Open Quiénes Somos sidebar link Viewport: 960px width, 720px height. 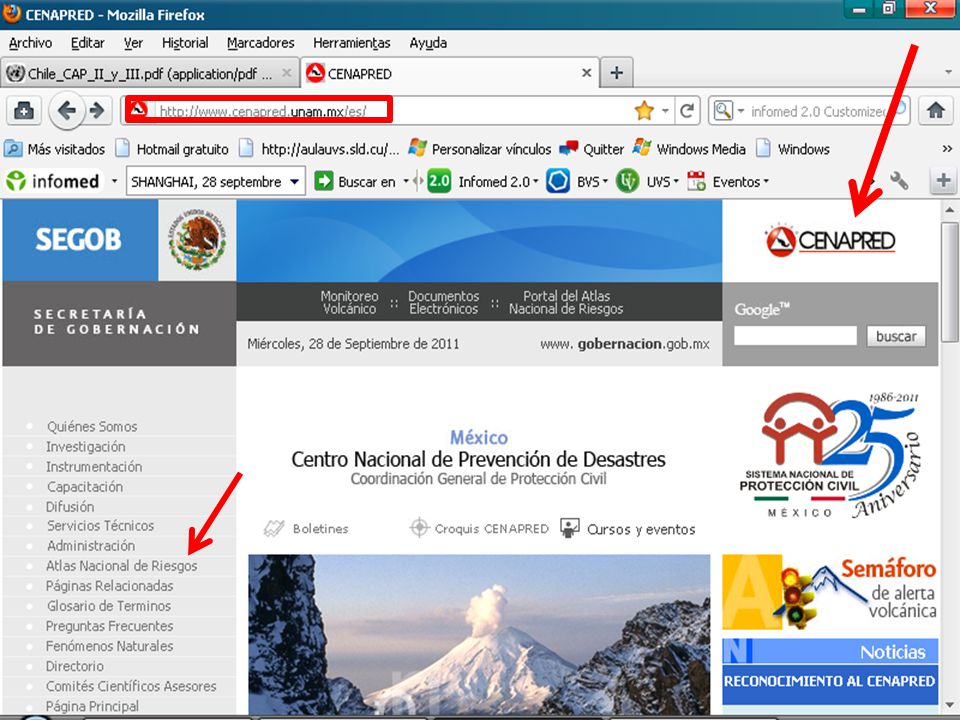click(92, 426)
